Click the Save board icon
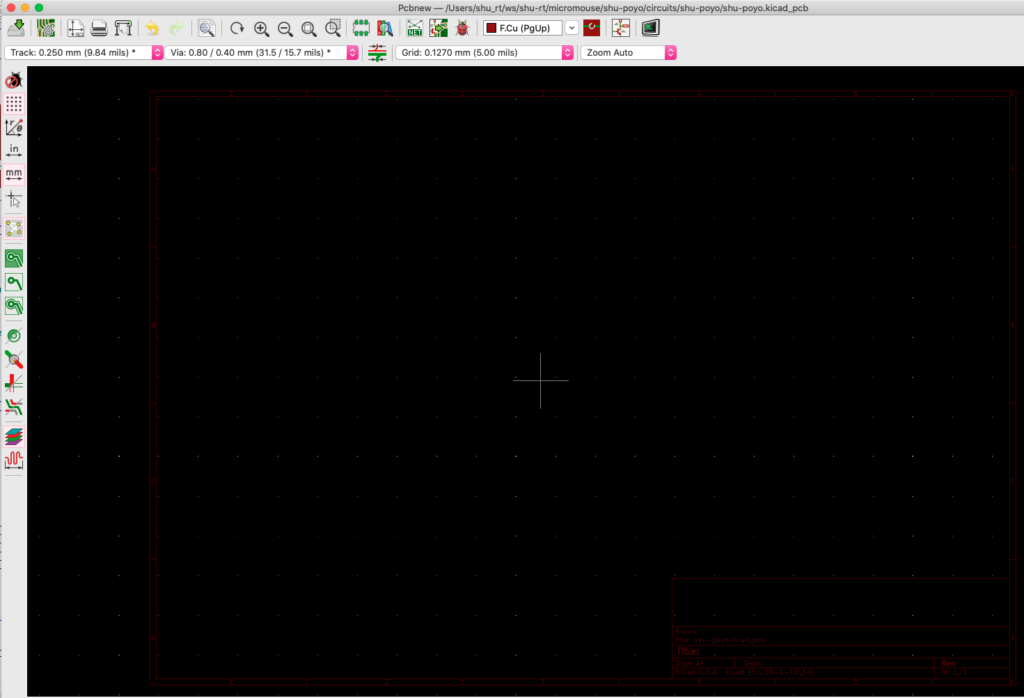 [16, 28]
